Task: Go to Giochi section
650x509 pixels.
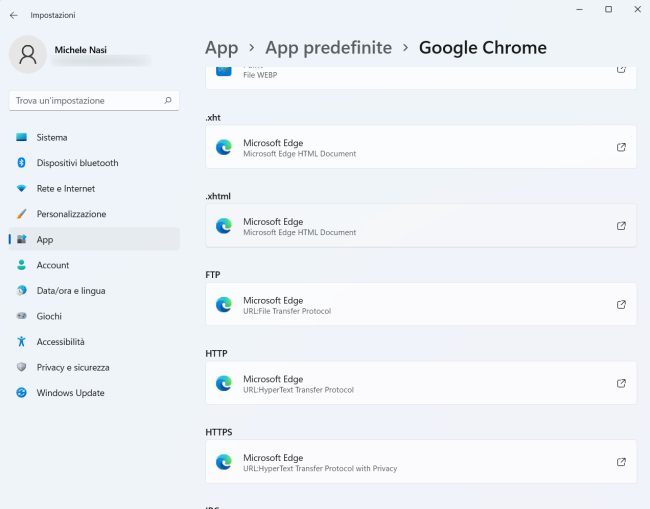Action: (94, 316)
